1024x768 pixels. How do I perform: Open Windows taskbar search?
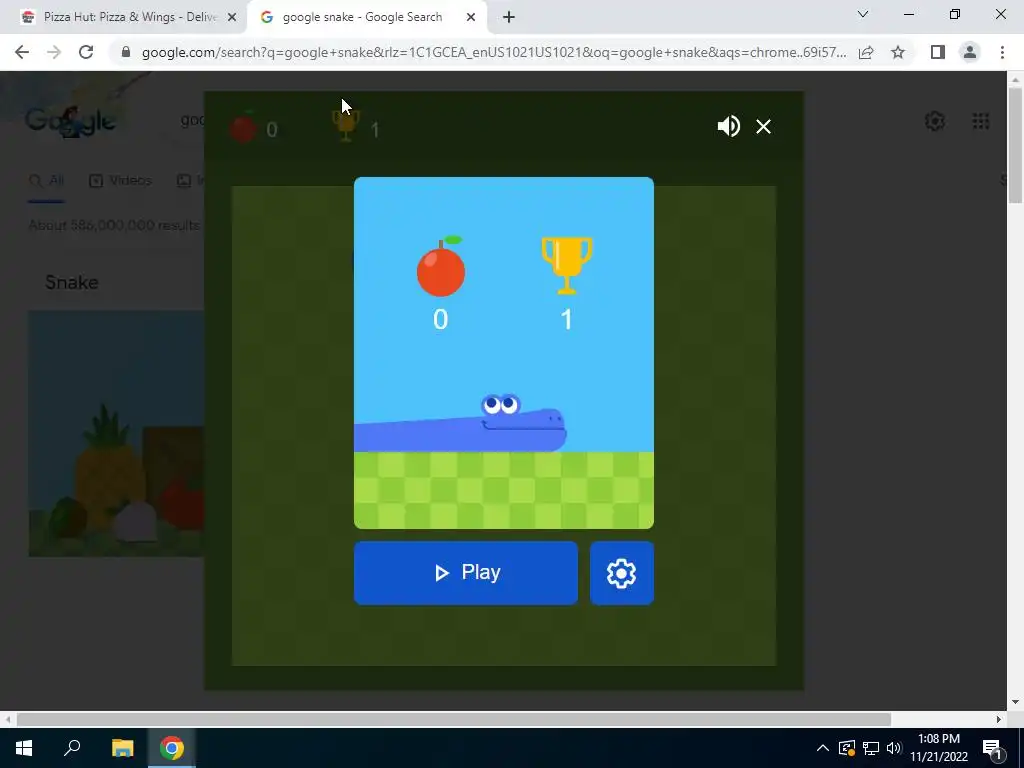click(x=72, y=748)
